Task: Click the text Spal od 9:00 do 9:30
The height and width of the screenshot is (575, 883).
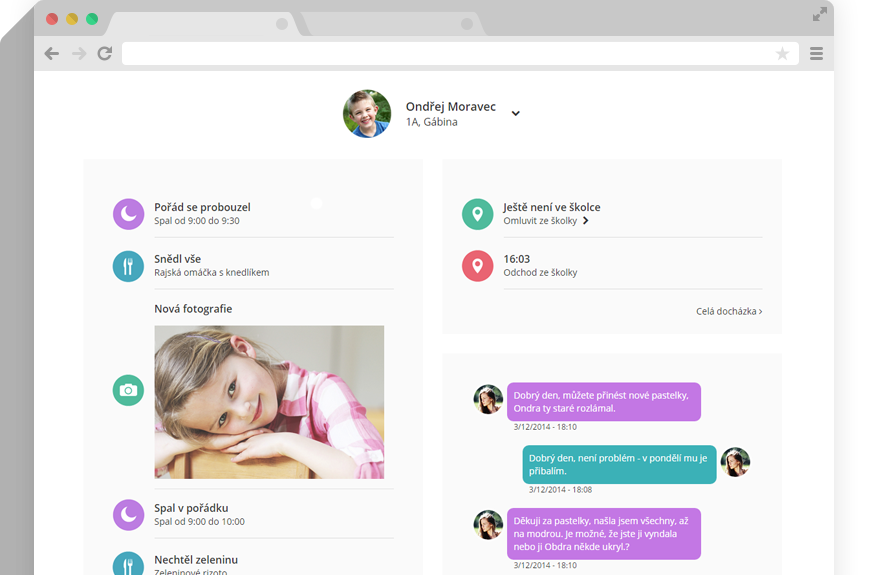Action: (x=197, y=221)
